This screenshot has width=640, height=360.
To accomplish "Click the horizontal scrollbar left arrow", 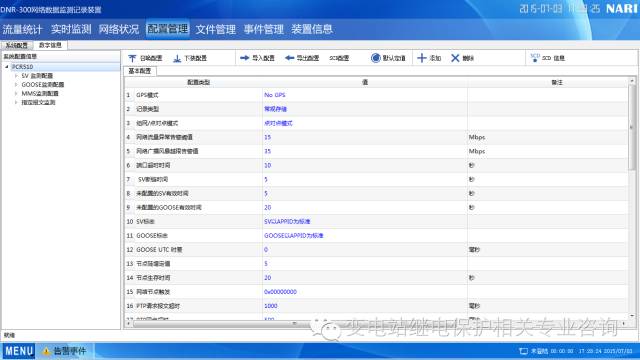I will point(129,324).
